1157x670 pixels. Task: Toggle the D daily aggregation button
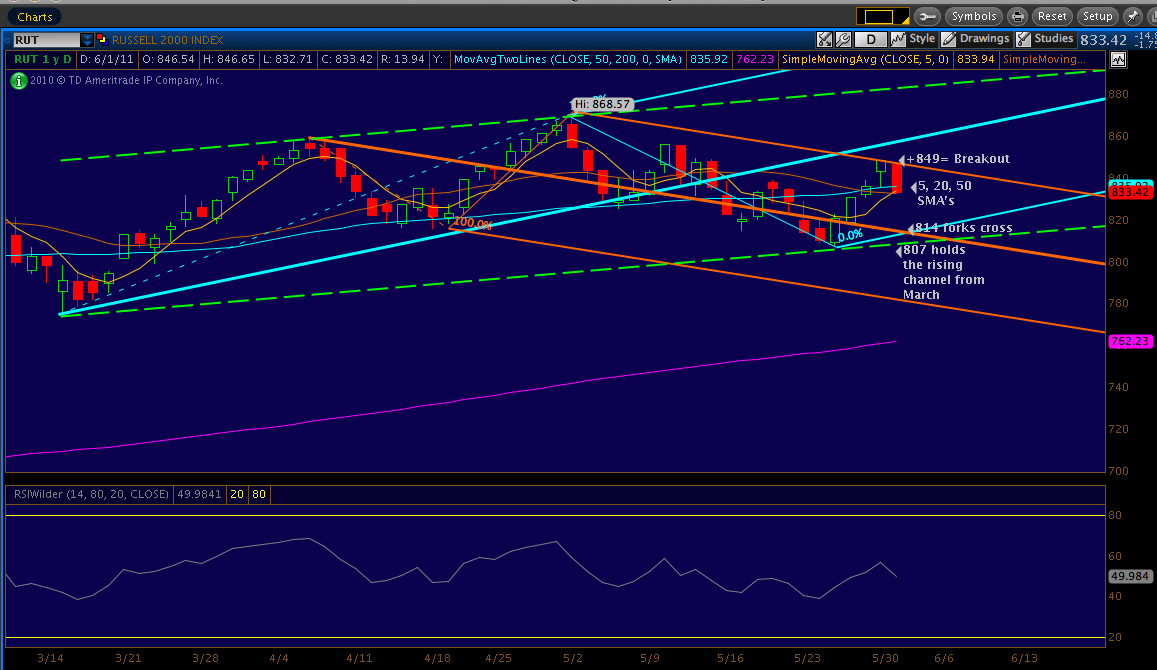pos(871,39)
